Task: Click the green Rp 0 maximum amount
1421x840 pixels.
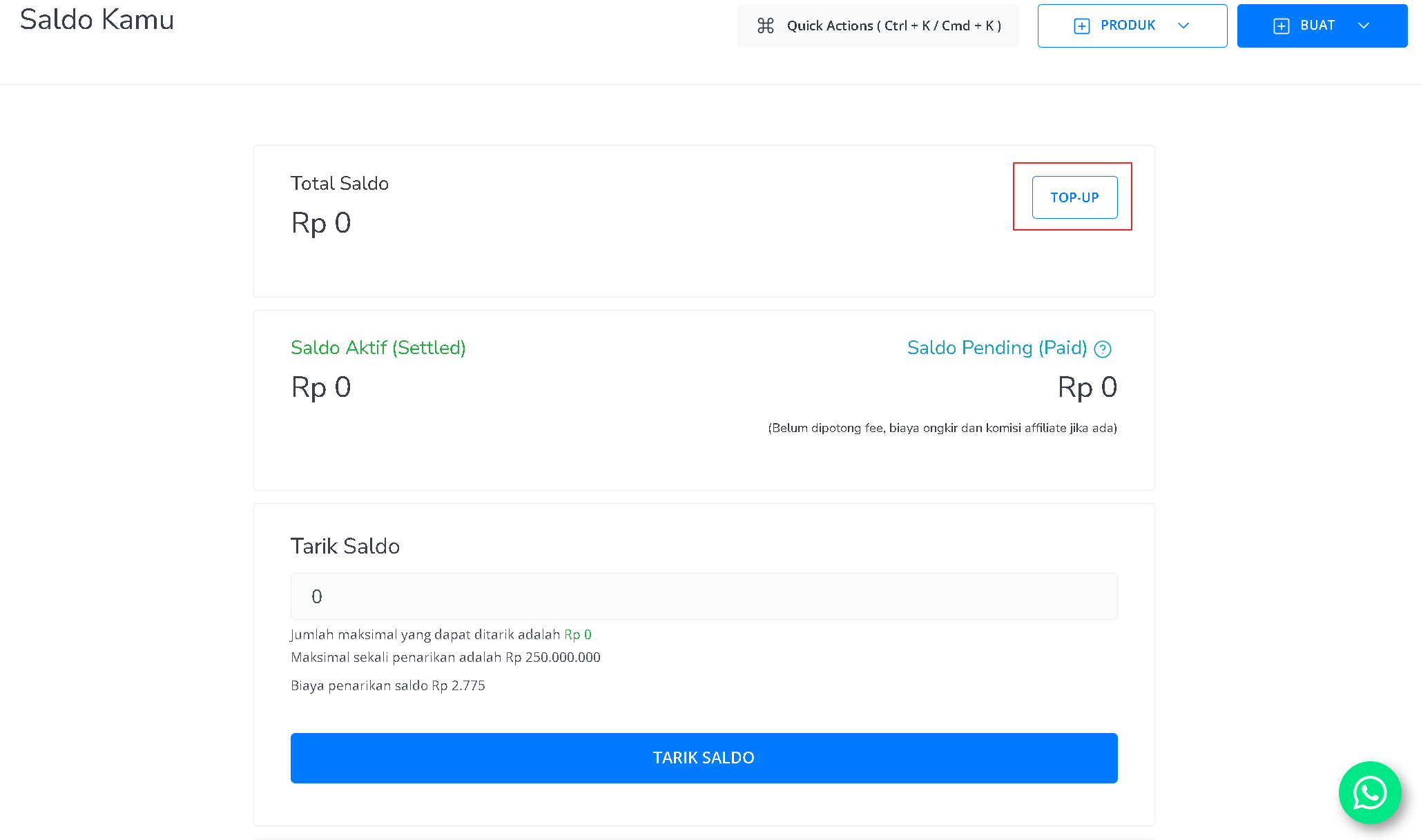Action: 578,634
